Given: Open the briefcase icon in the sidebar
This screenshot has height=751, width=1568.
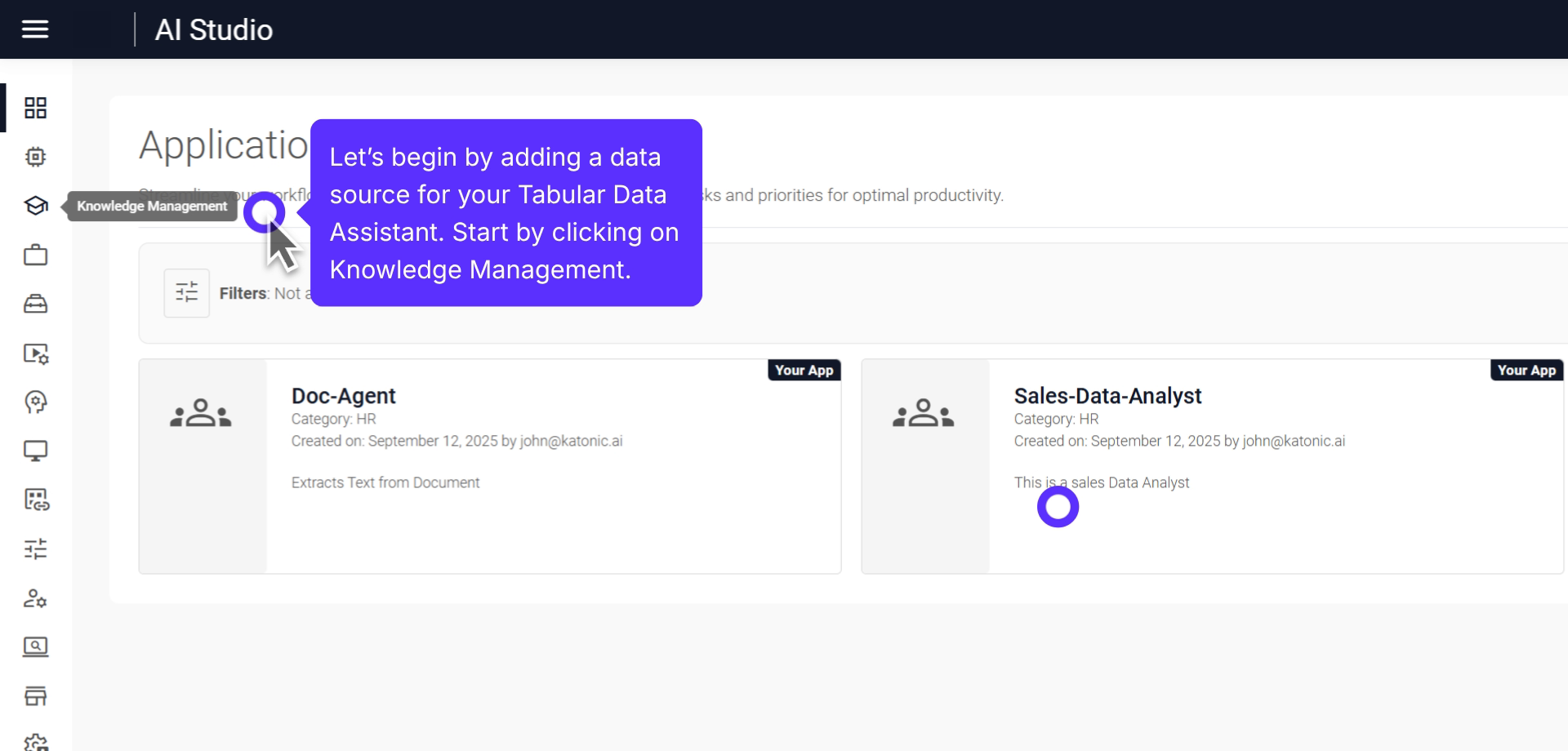Looking at the screenshot, I should point(36,255).
